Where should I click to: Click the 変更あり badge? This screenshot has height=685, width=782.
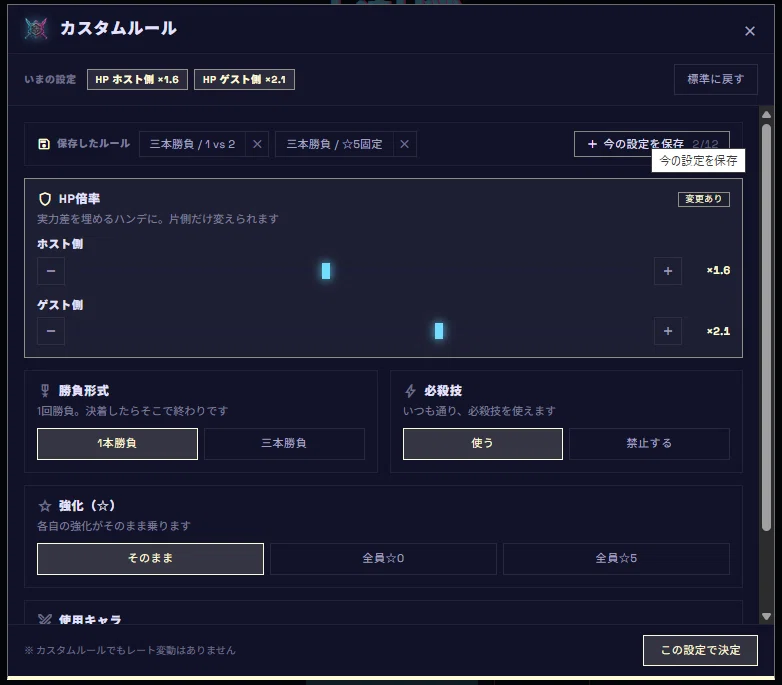(704, 199)
